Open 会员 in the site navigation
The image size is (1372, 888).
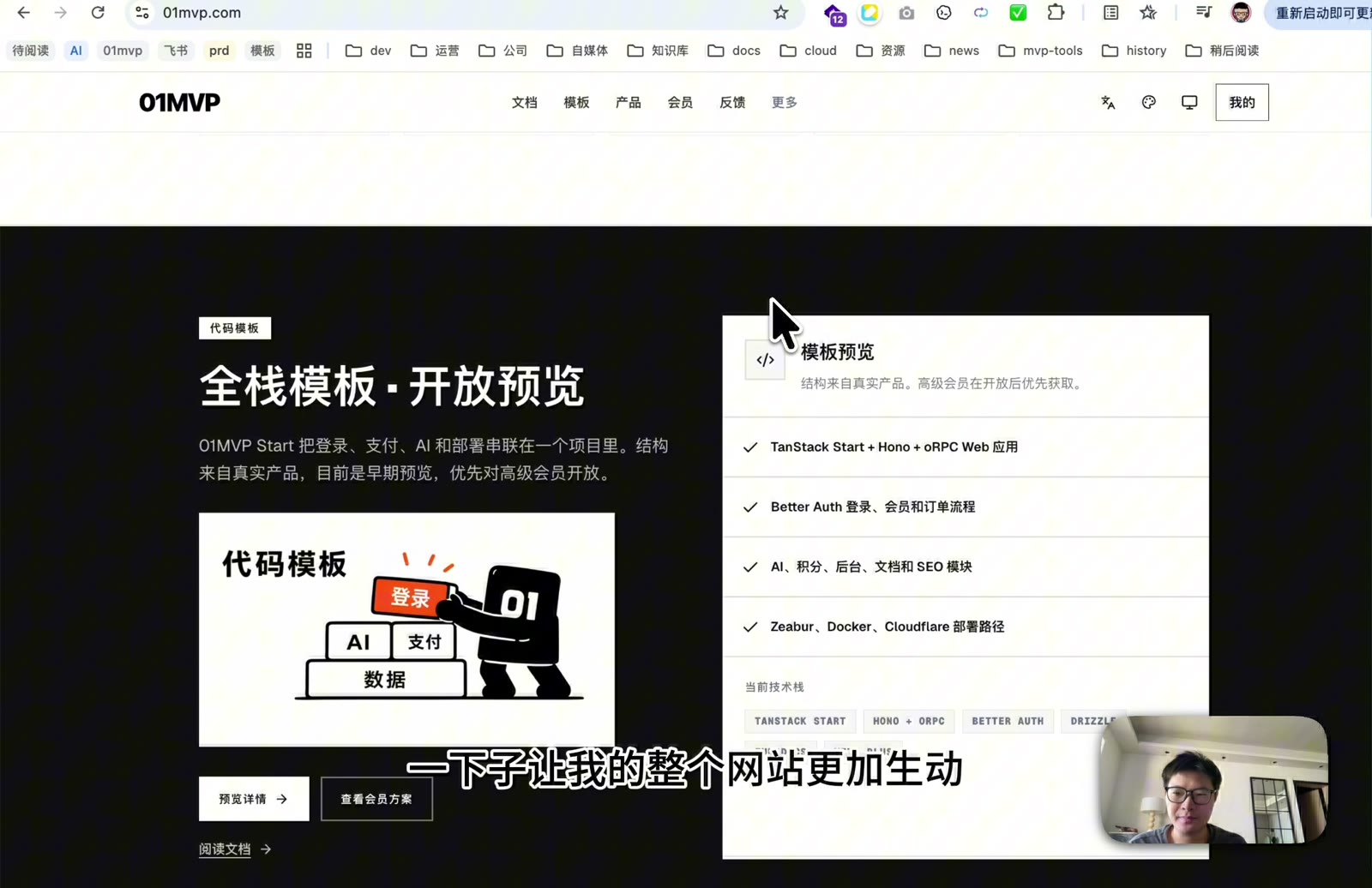coord(680,102)
